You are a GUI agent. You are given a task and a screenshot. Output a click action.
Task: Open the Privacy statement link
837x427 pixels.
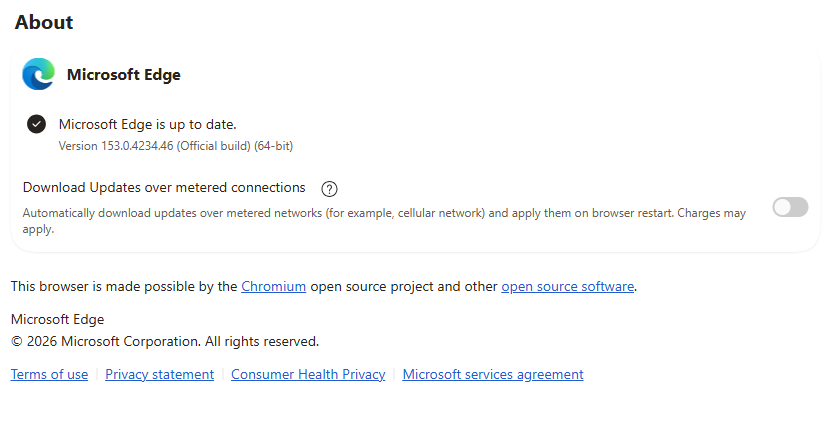160,374
